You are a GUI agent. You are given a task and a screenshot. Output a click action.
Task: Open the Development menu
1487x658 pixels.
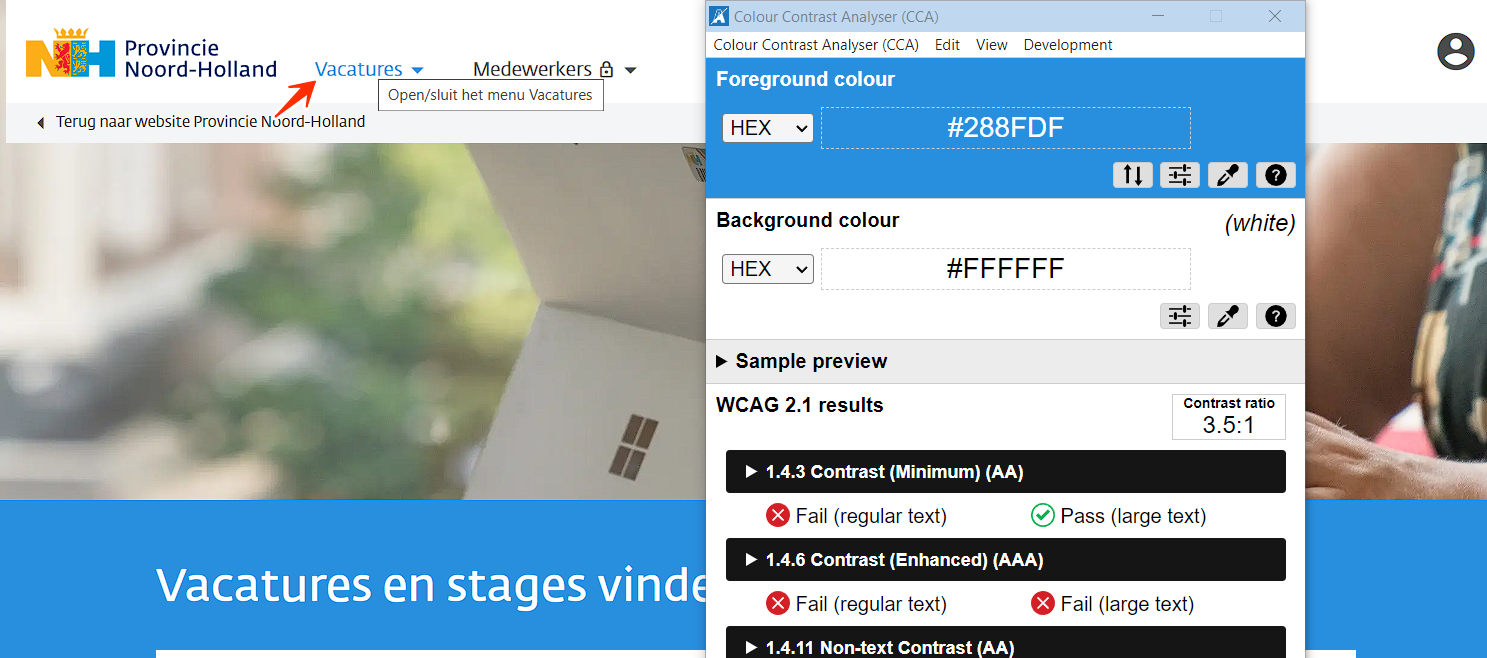[x=1068, y=45]
